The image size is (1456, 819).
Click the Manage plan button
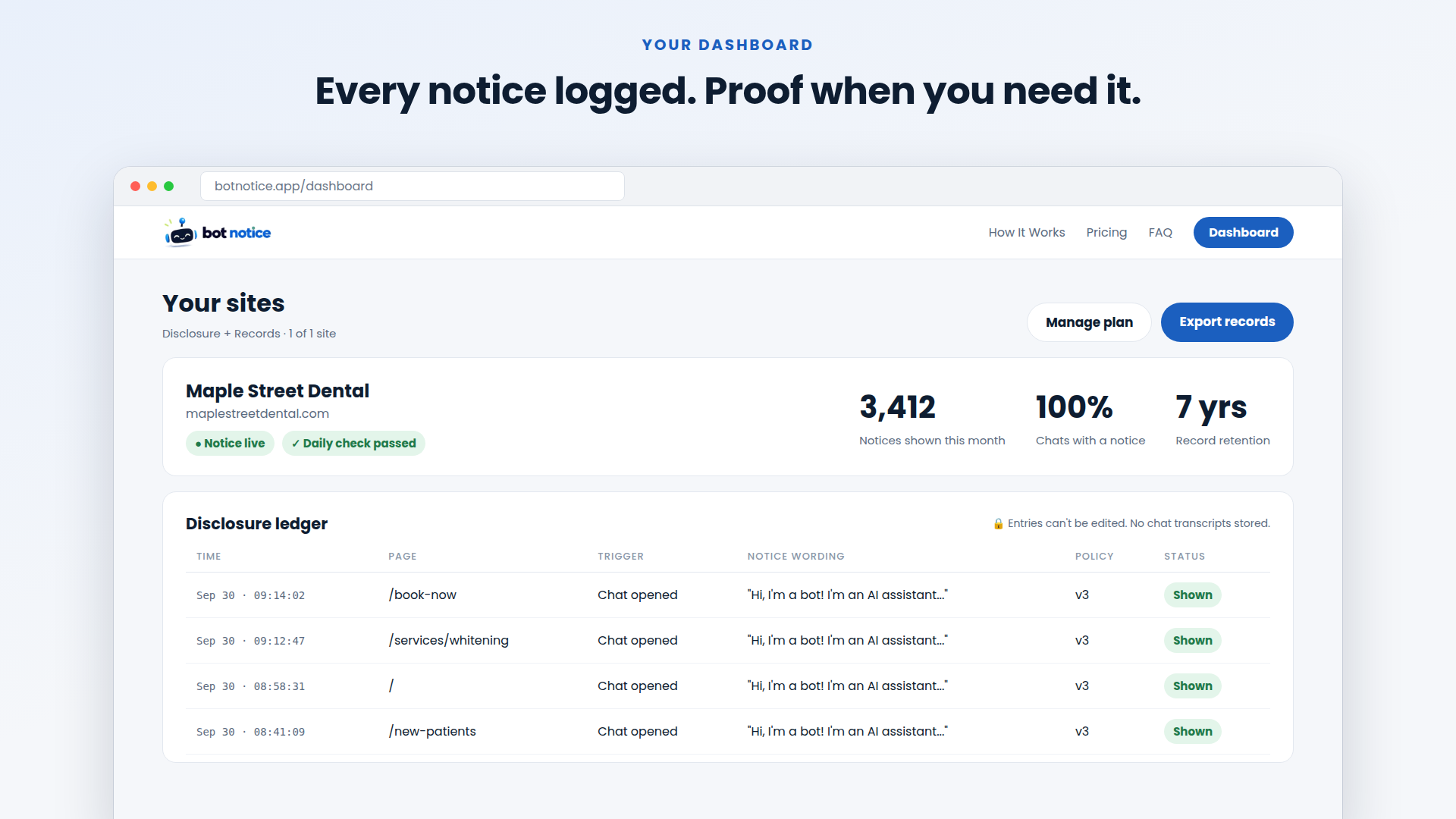[1089, 322]
